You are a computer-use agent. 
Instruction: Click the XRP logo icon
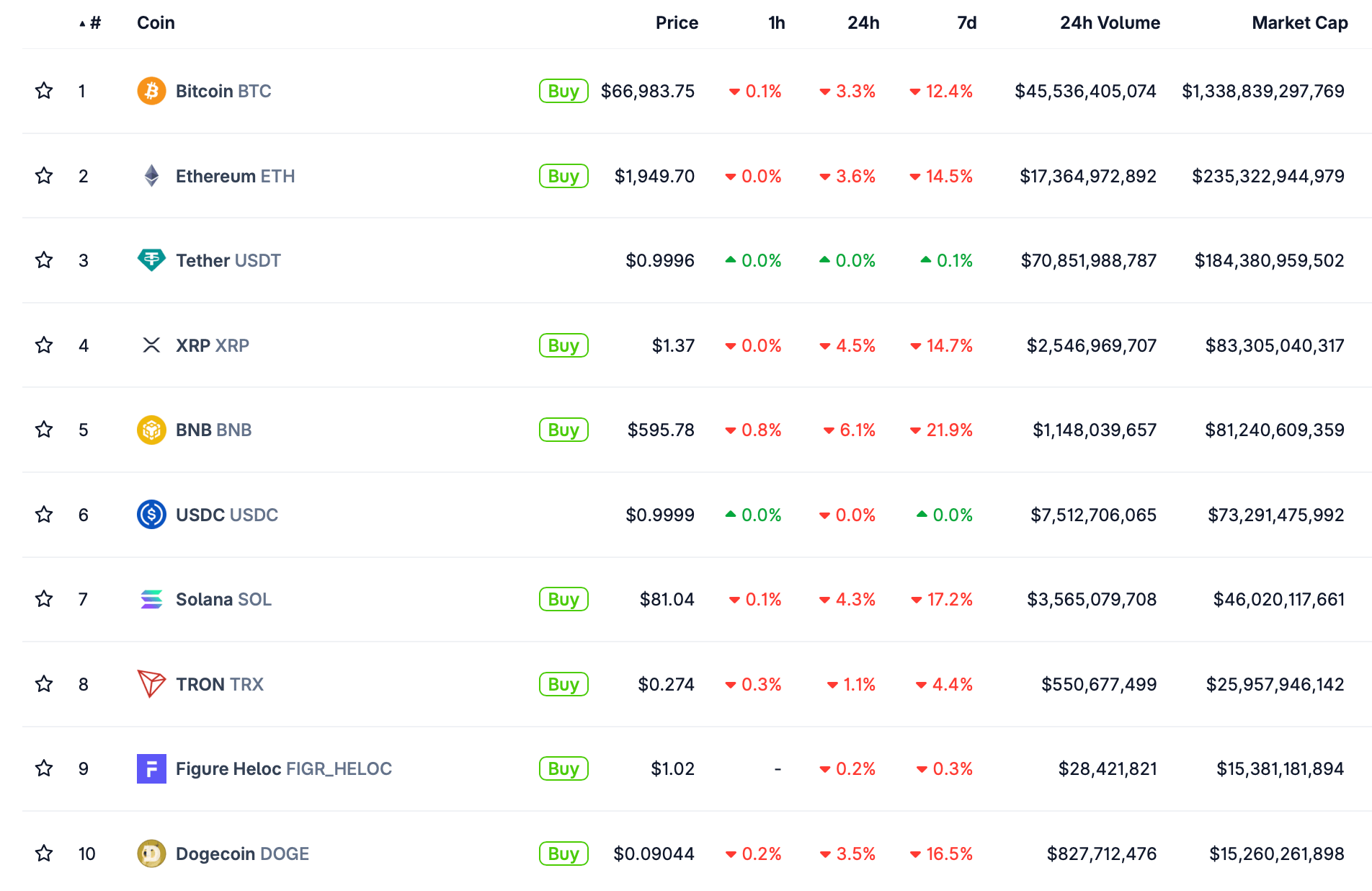pyautogui.click(x=151, y=345)
